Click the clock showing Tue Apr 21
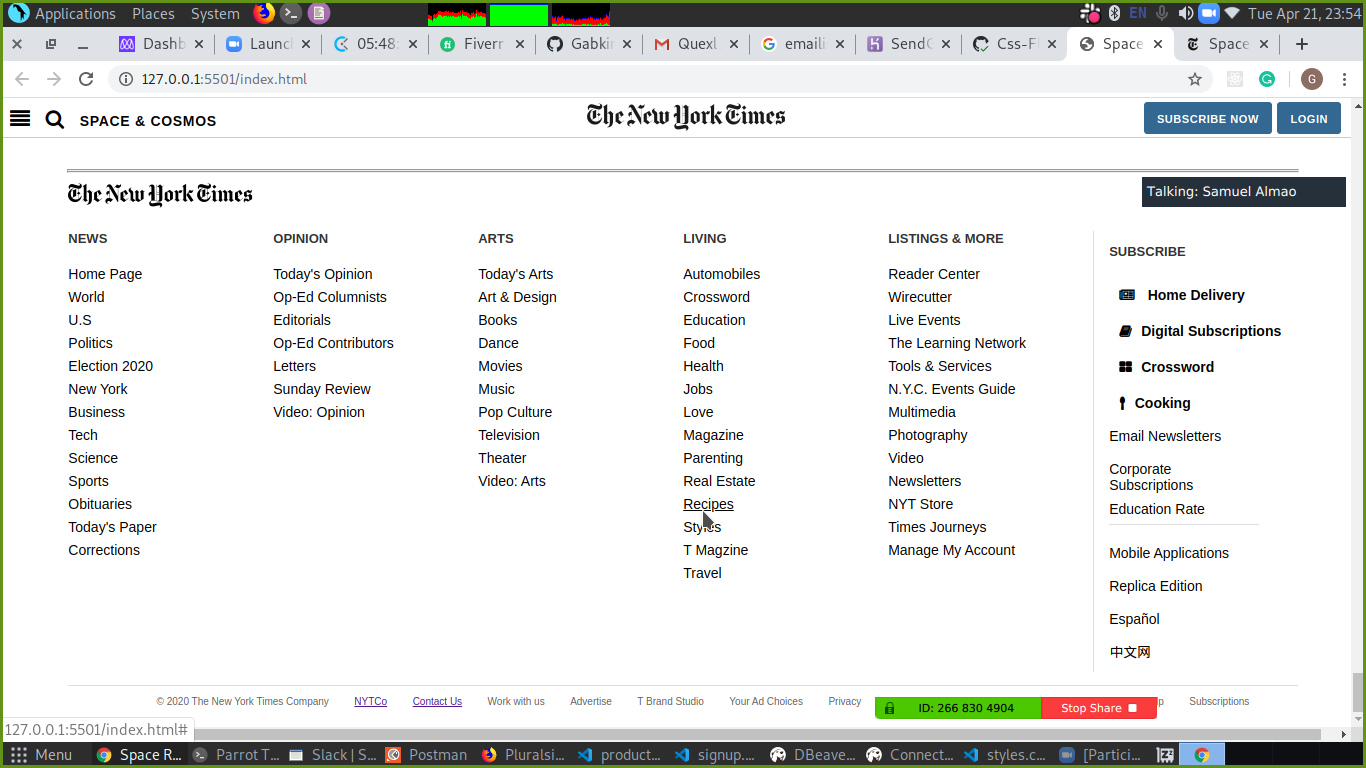The image size is (1366, 768). pos(1304,13)
